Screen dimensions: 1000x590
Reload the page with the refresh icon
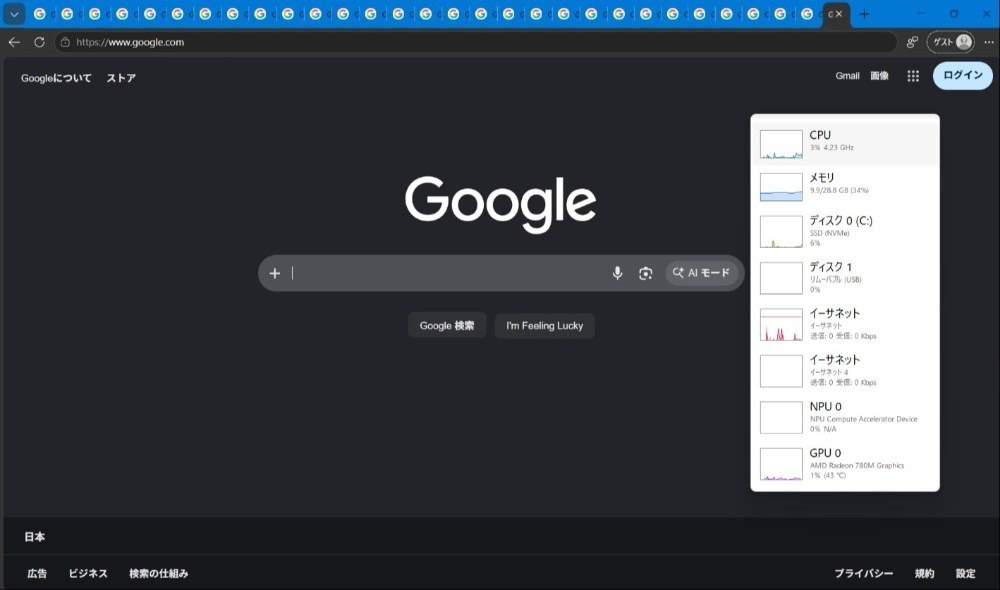[40, 42]
